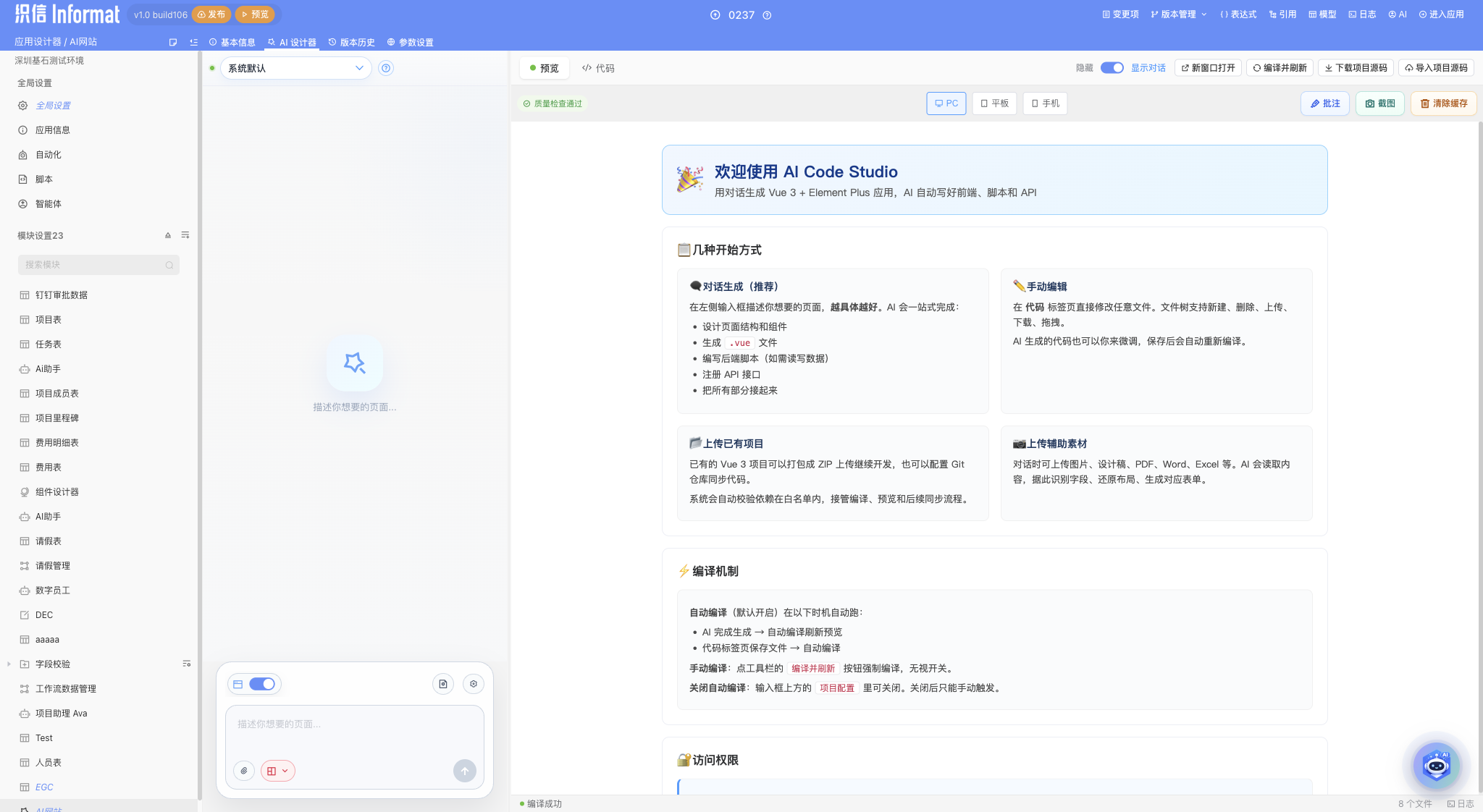Open the floating AI robot assistant
This screenshot has width=1483, height=812.
pos(1437,766)
